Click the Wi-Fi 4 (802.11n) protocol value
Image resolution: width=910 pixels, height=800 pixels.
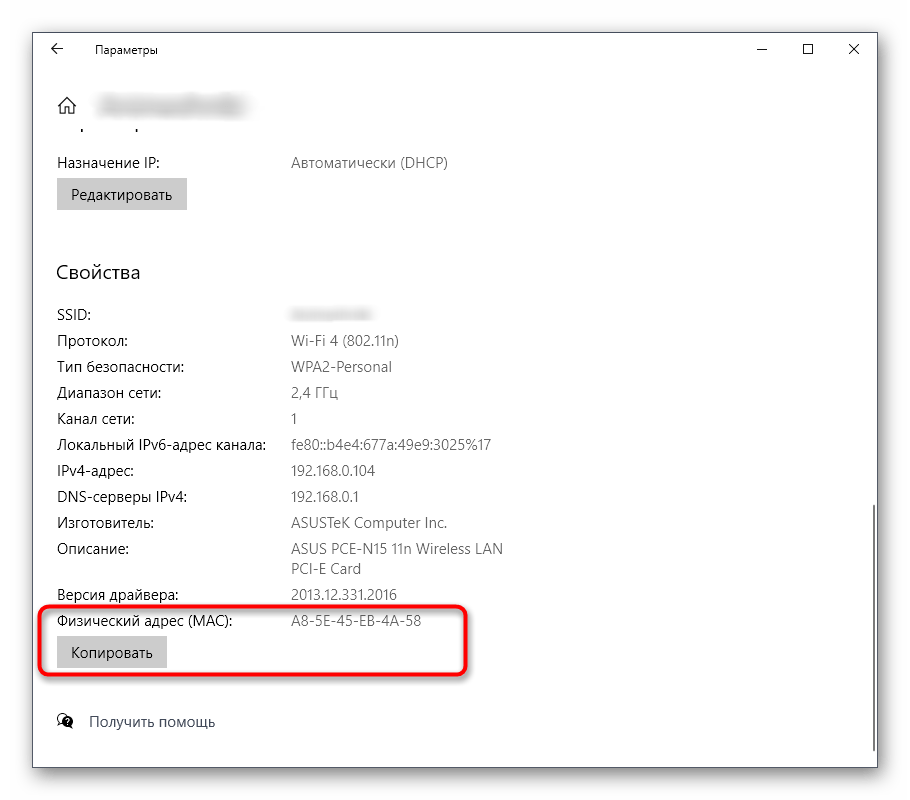[x=345, y=341]
